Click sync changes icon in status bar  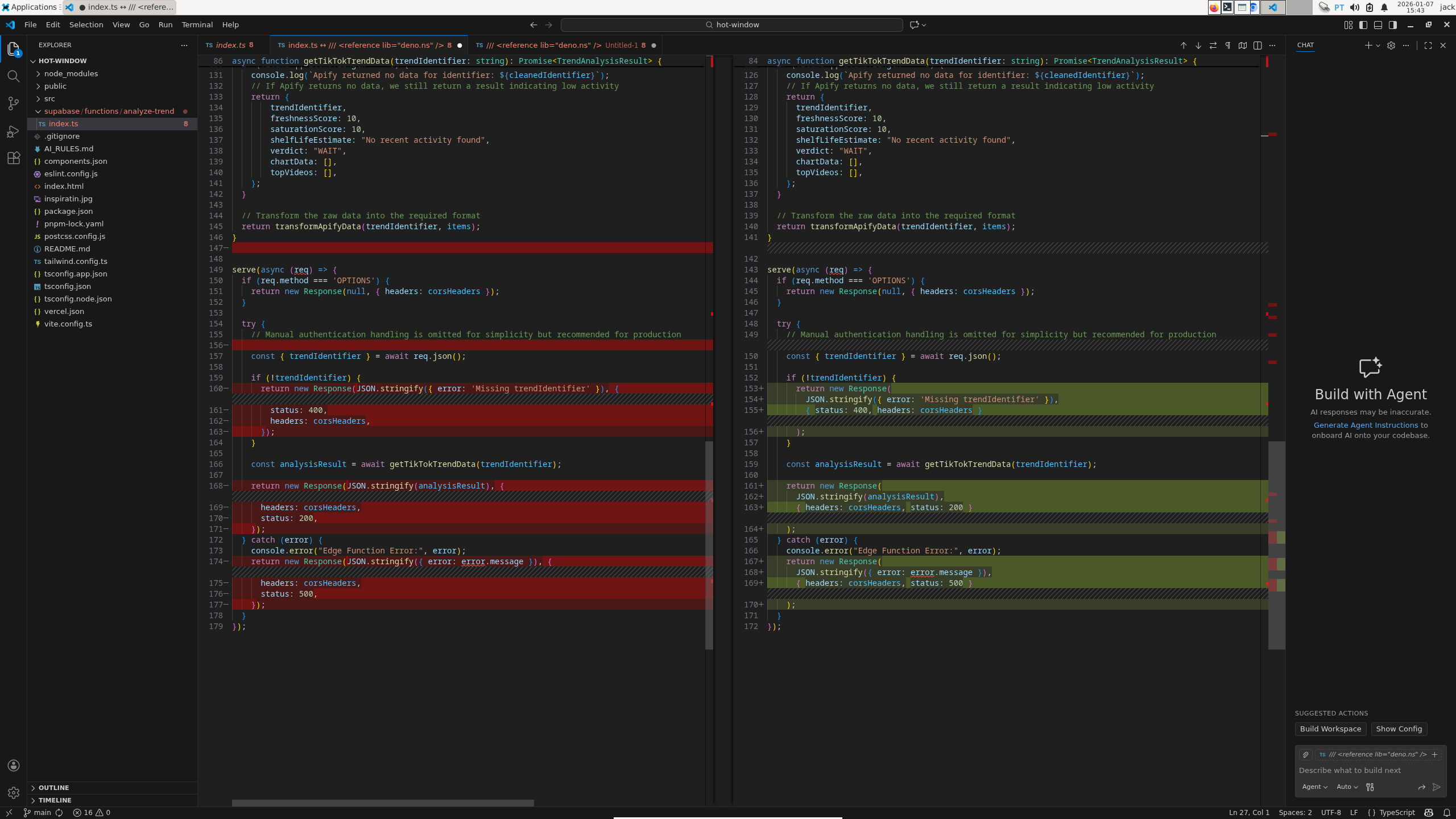coord(59,813)
